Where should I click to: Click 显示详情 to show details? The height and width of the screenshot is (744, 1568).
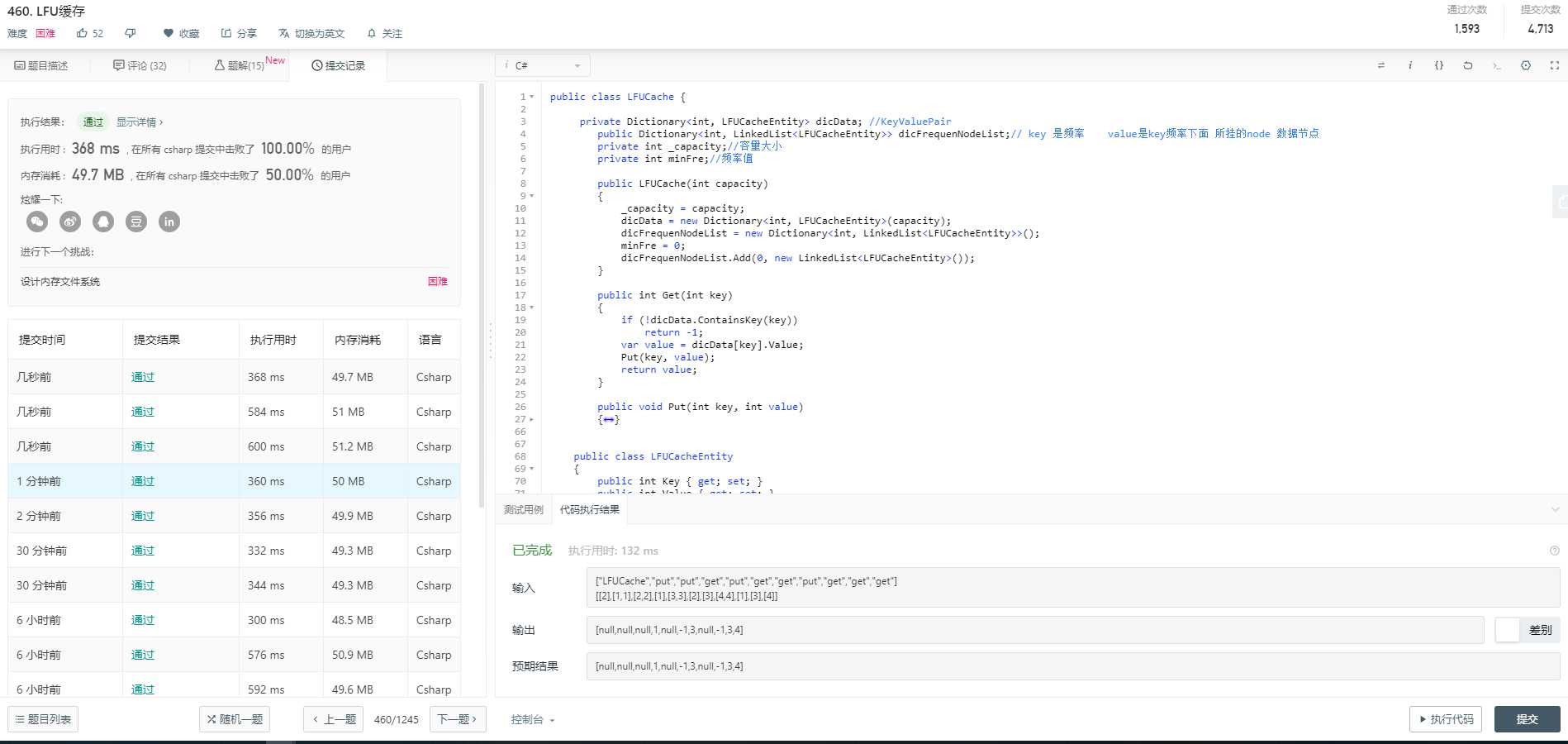pos(139,122)
